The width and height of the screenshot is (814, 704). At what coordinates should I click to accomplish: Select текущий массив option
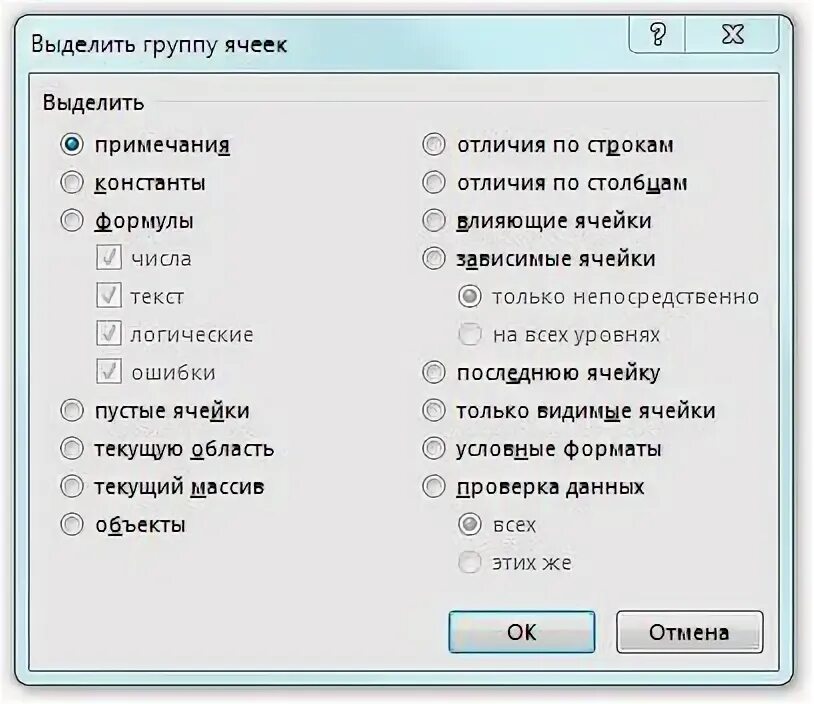pyautogui.click(x=72, y=486)
